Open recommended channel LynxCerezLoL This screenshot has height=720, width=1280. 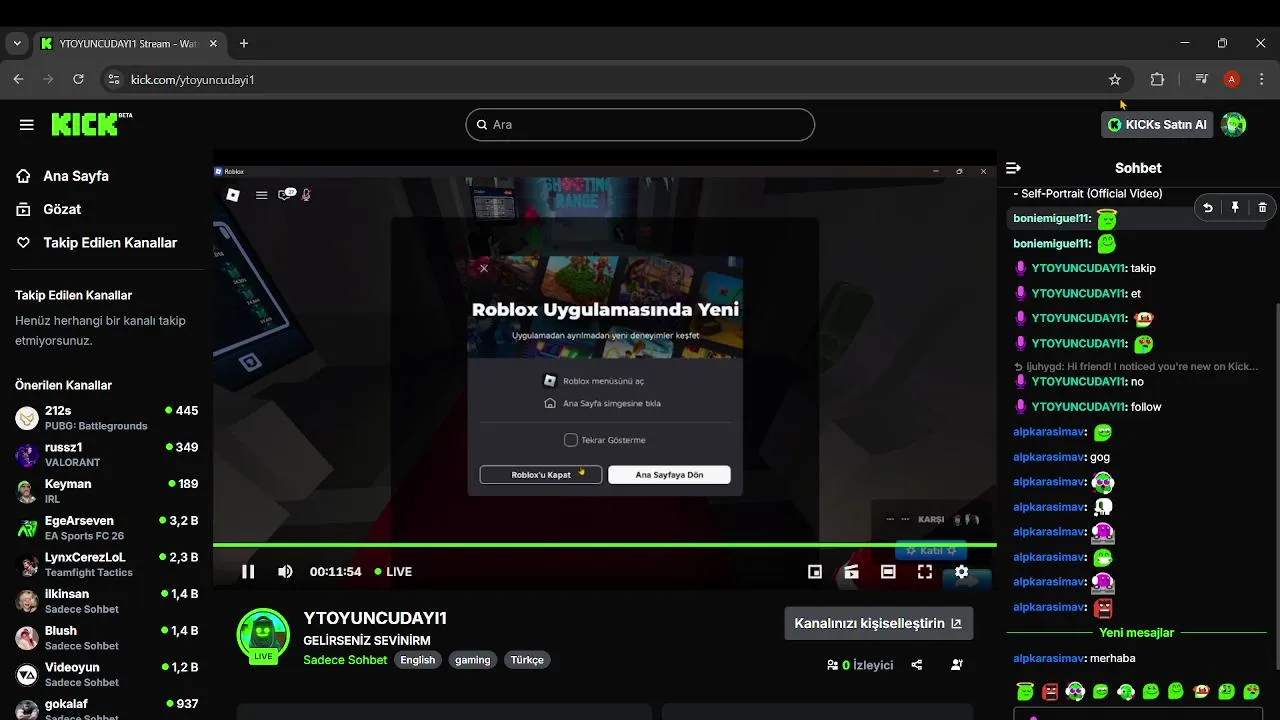click(x=106, y=565)
